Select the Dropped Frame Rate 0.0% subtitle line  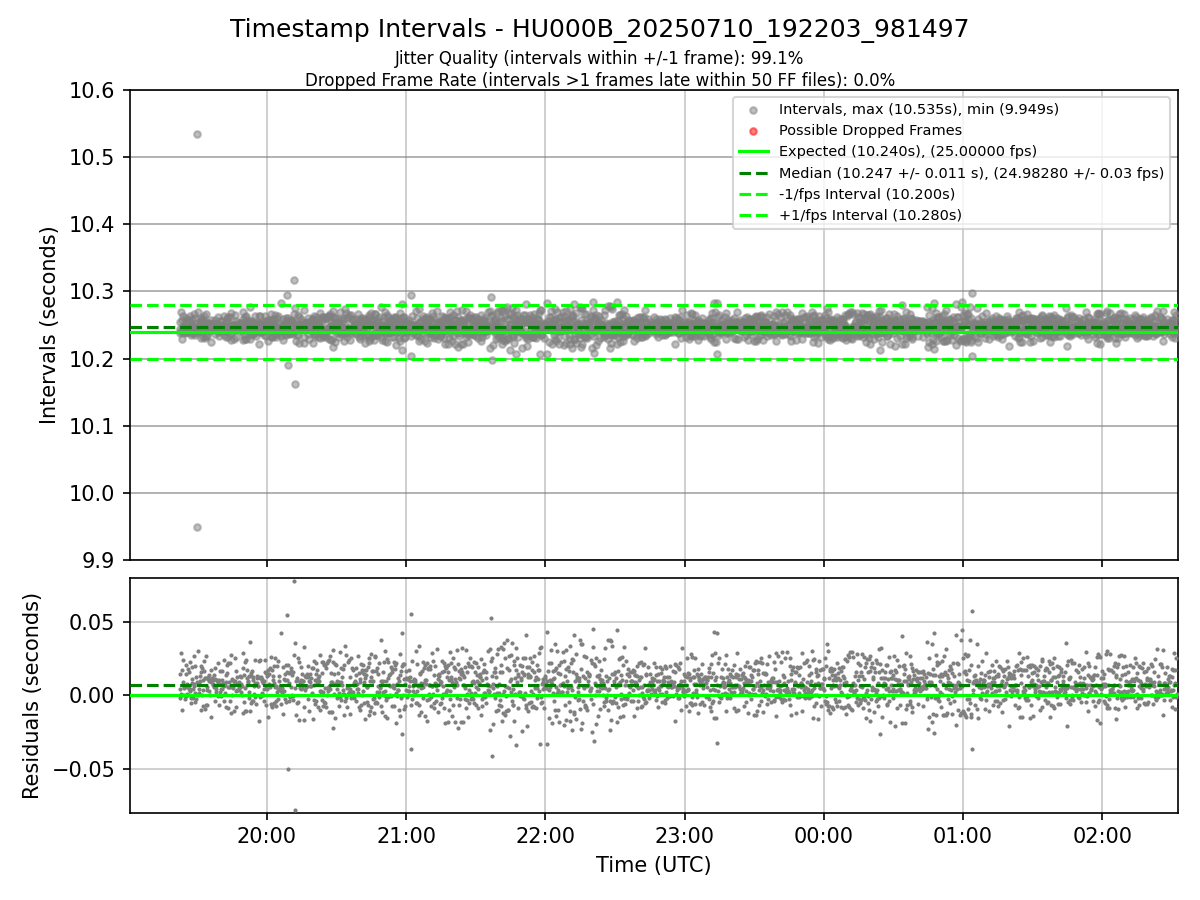[x=600, y=79]
